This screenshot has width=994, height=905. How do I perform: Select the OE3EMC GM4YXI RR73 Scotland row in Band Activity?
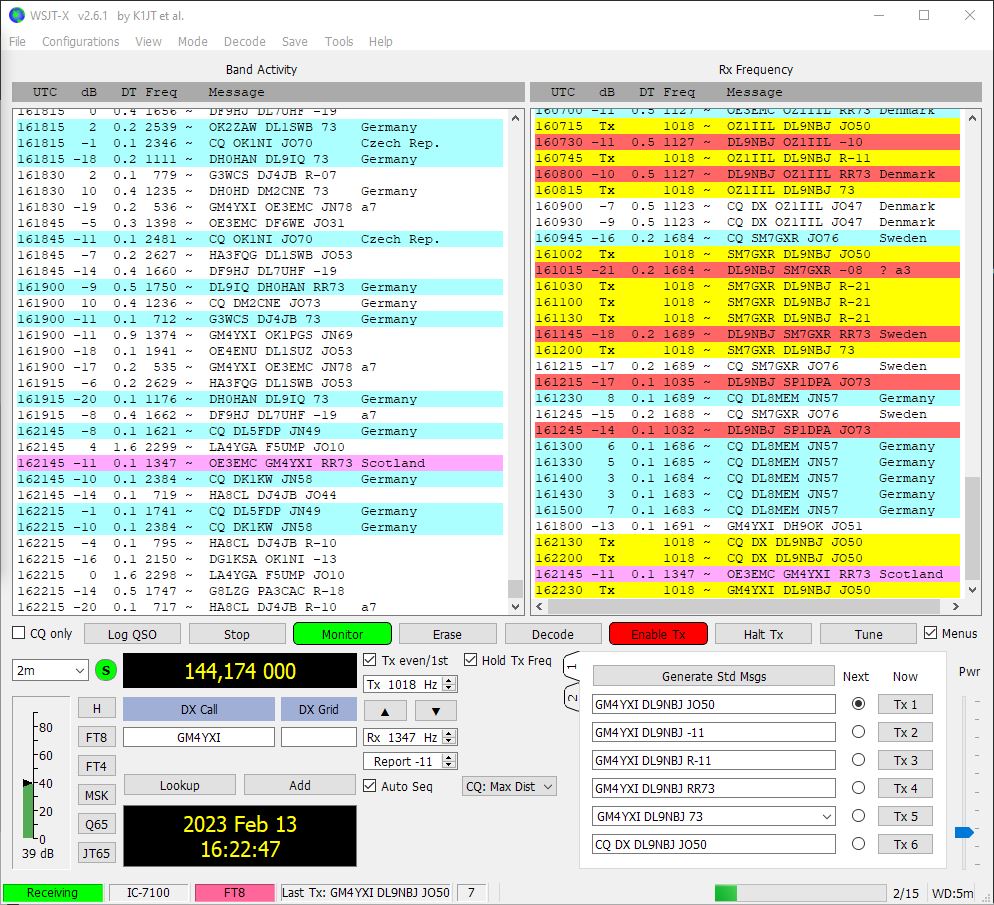click(x=260, y=463)
